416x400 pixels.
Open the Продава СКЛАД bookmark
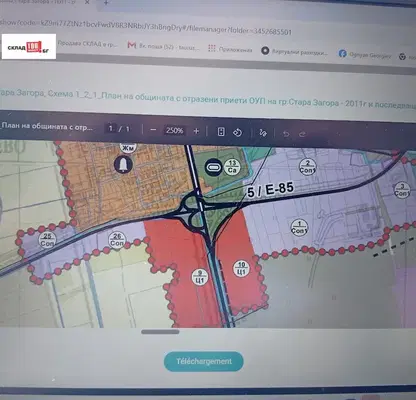point(87,44)
